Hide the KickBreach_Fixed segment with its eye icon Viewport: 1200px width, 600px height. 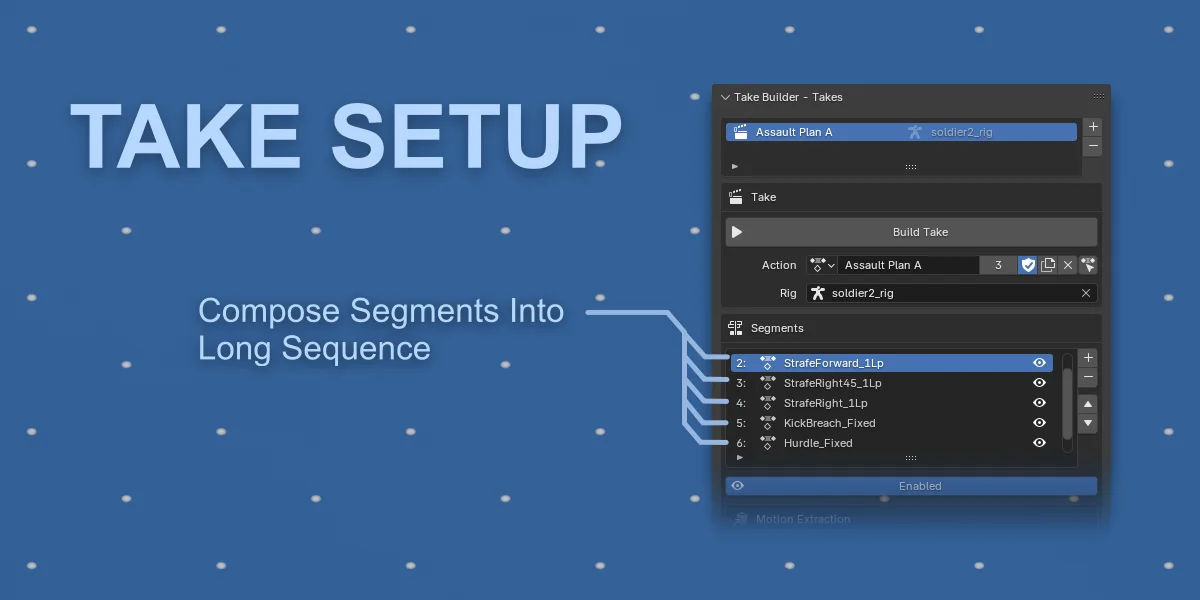tap(1039, 423)
